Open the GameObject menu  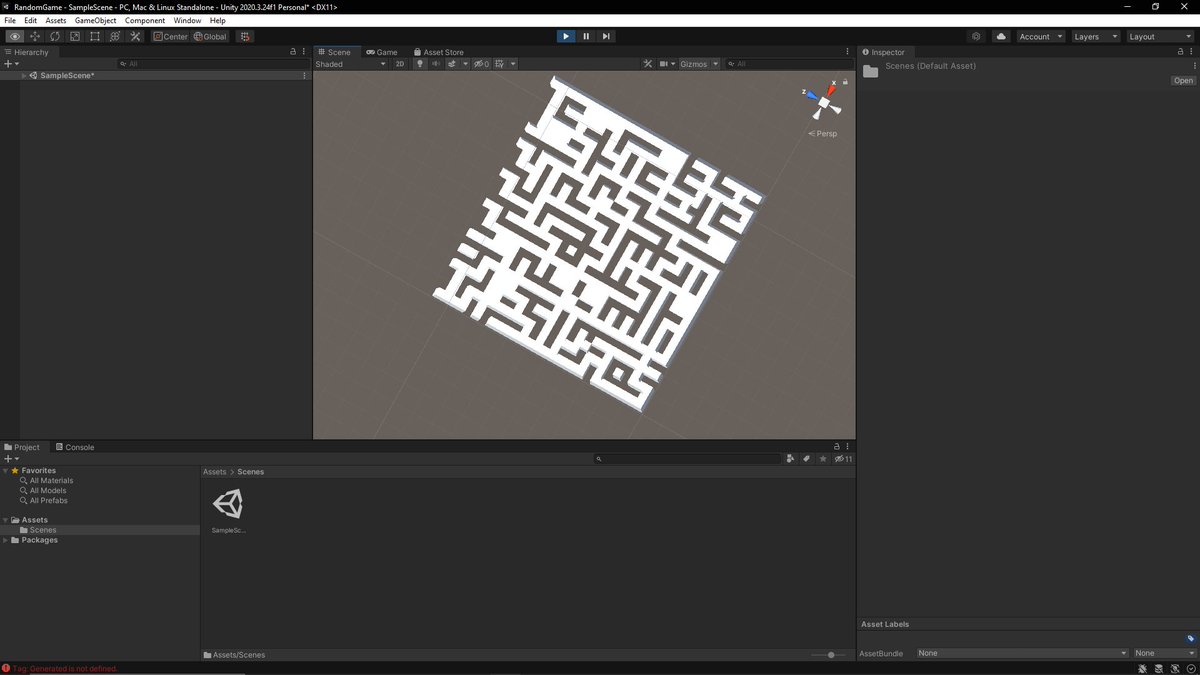pos(95,20)
